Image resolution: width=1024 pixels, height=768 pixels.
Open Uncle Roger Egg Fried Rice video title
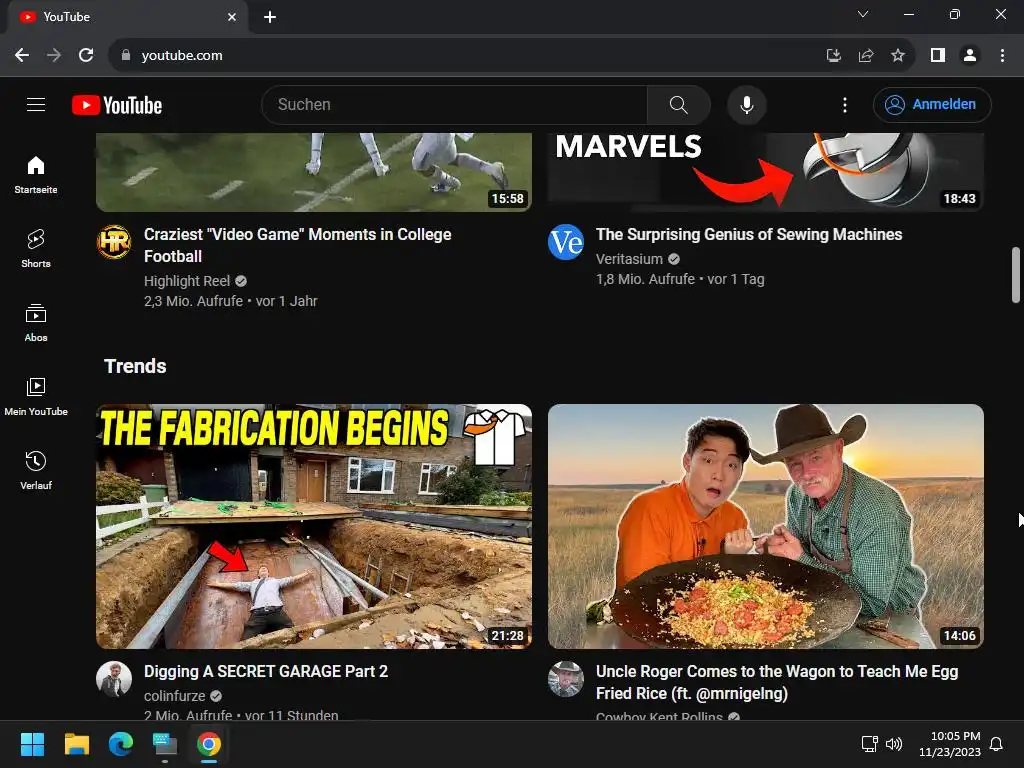[x=777, y=682]
